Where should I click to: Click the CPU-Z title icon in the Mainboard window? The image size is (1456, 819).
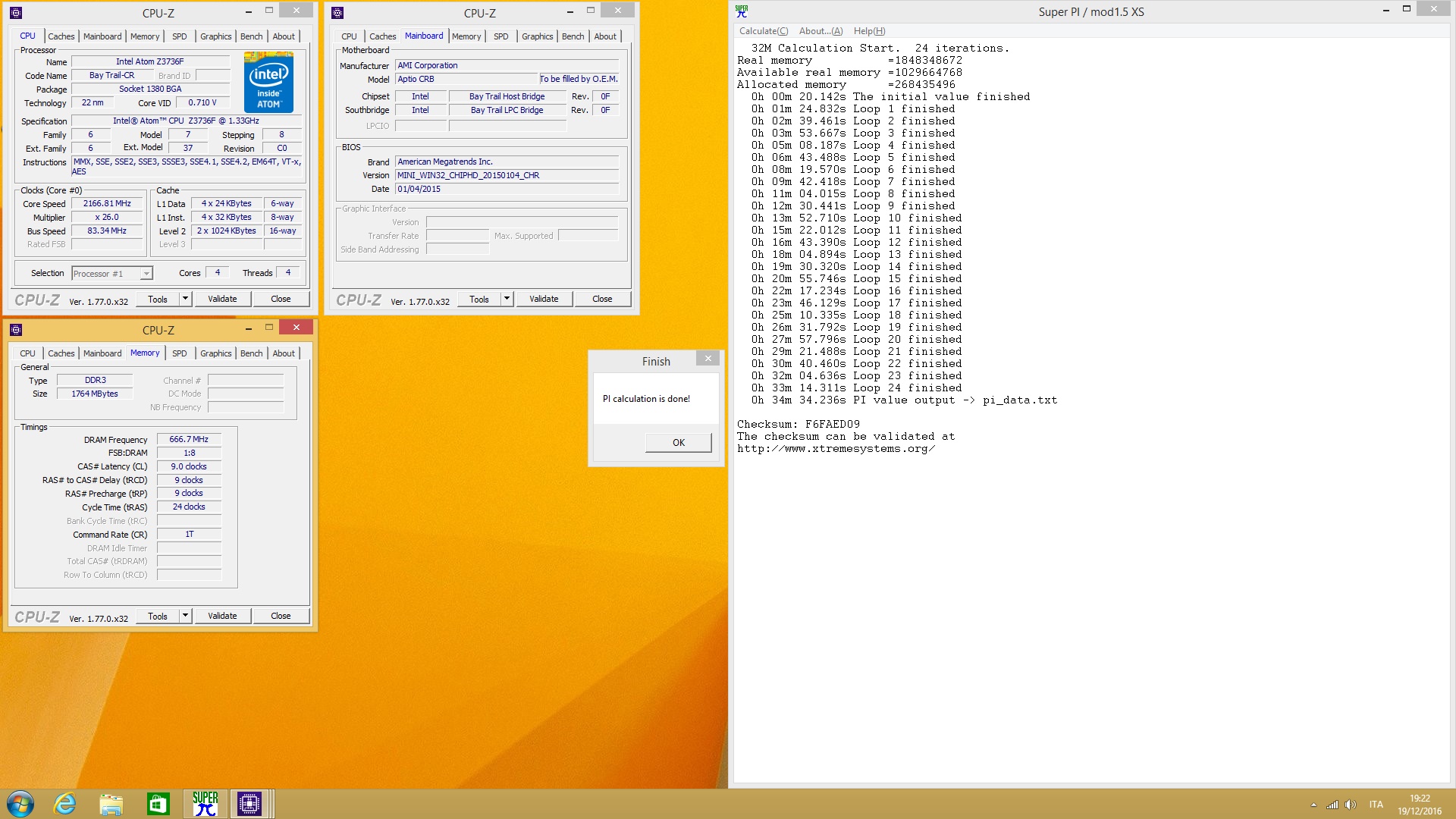tap(337, 12)
